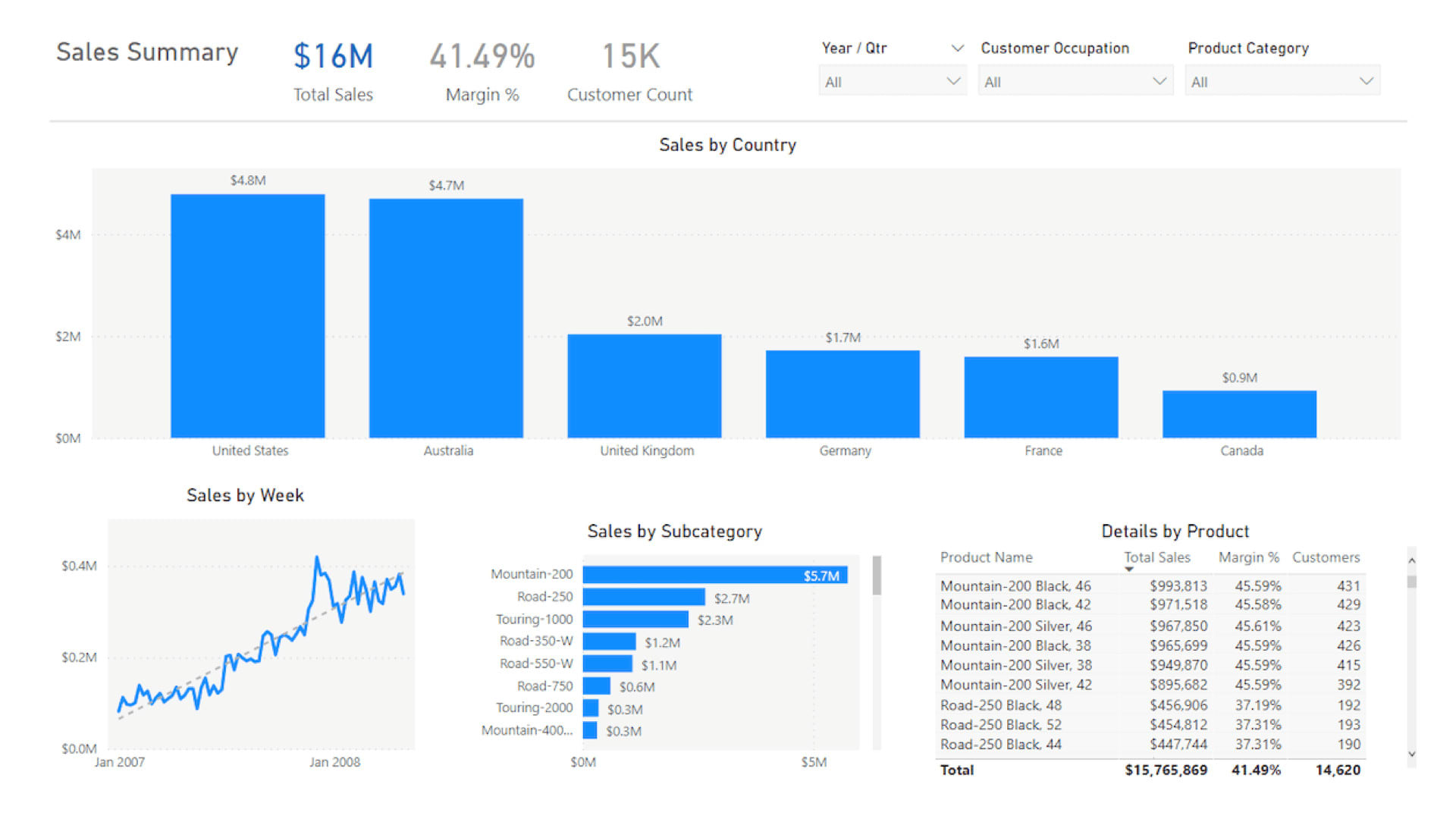1456x819 pixels.
Task: Click the Total Sales sort arrow icon
Action: (1129, 570)
